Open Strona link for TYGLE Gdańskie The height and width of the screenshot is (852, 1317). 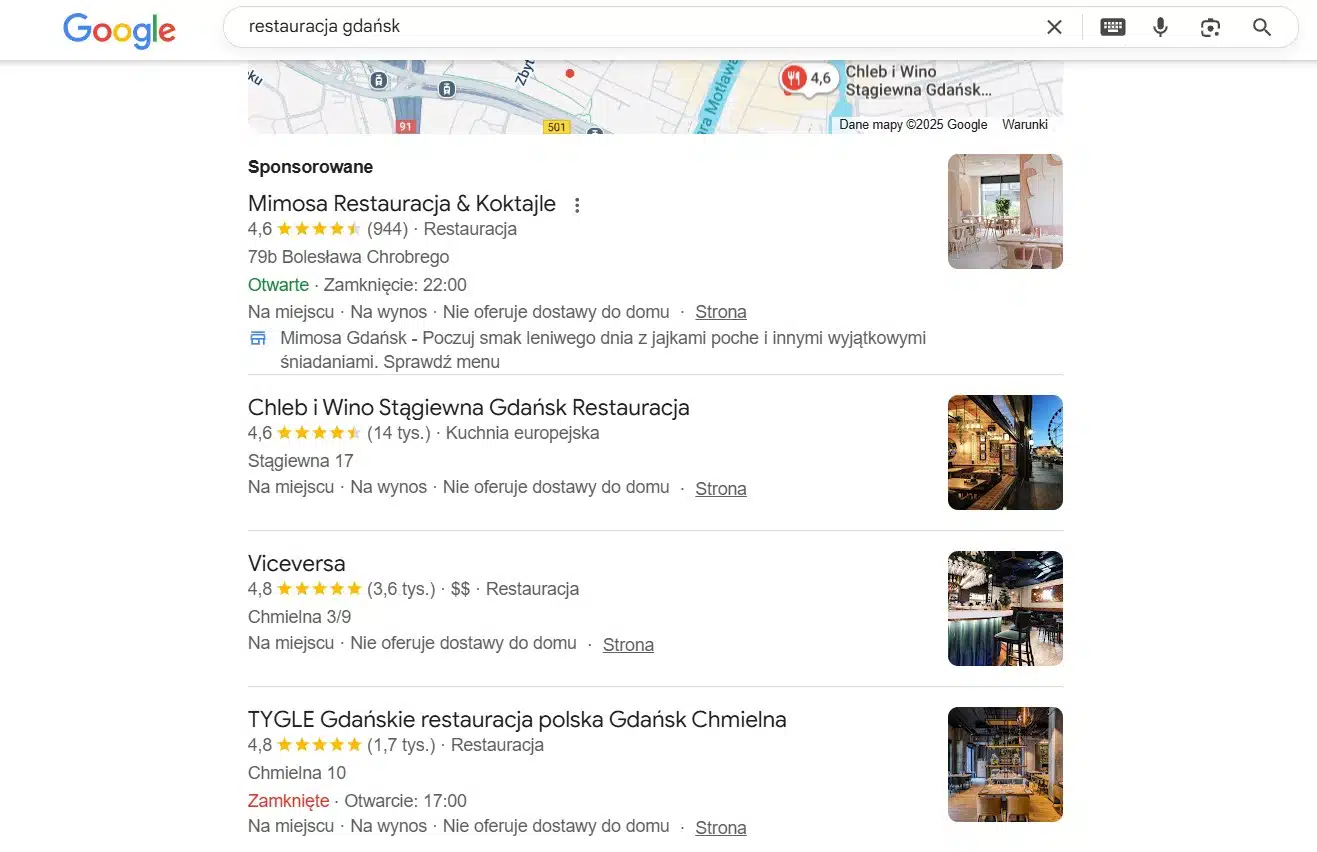tap(720, 828)
